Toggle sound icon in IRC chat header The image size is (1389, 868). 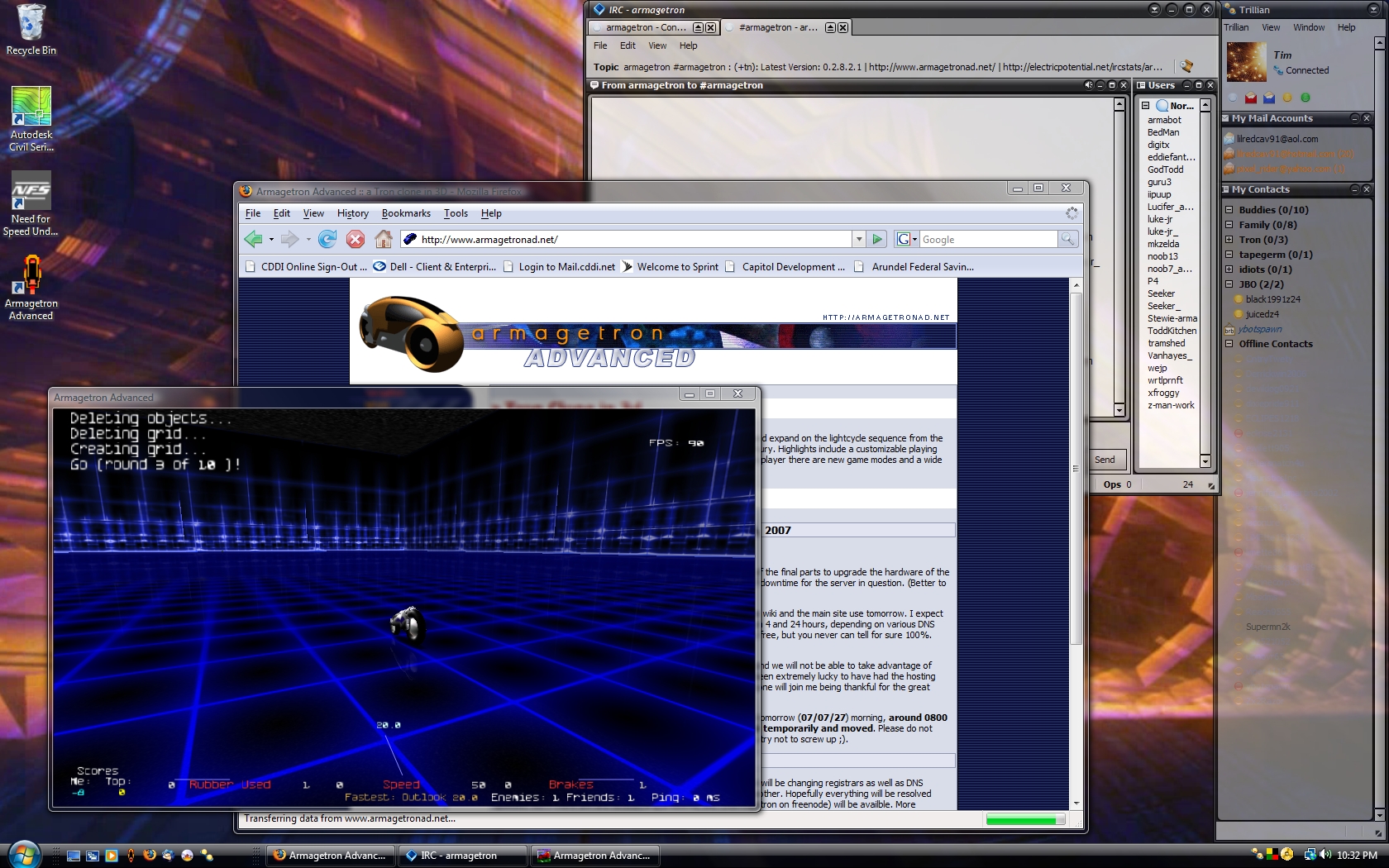(x=1088, y=85)
